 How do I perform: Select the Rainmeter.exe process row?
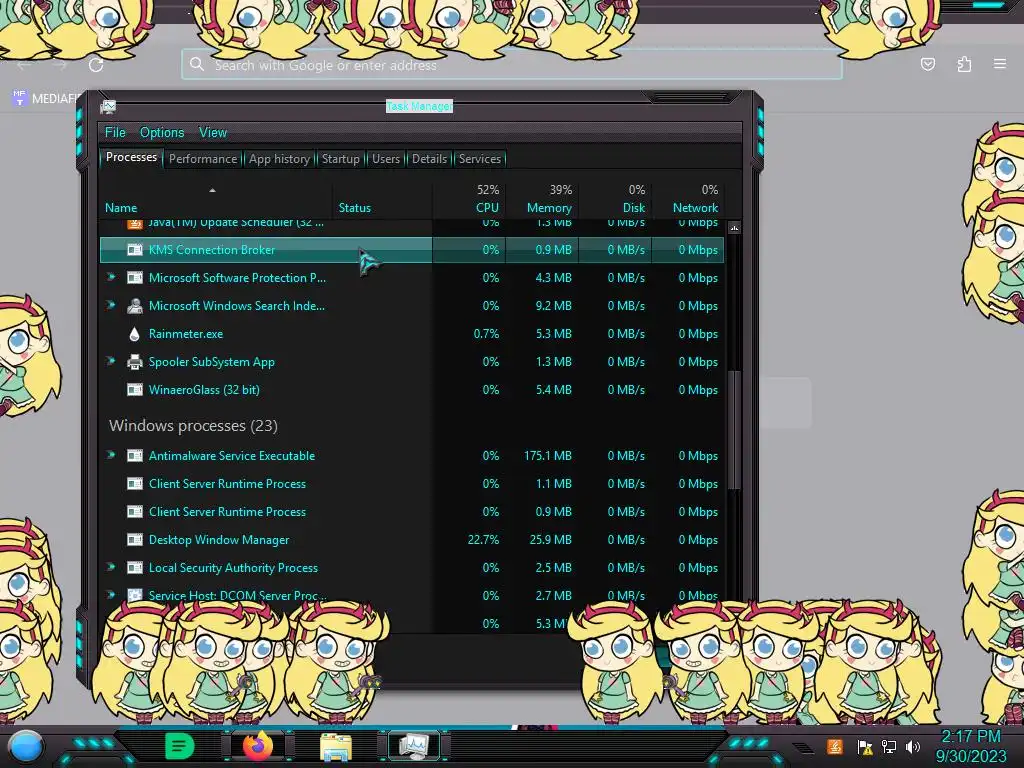tap(412, 334)
